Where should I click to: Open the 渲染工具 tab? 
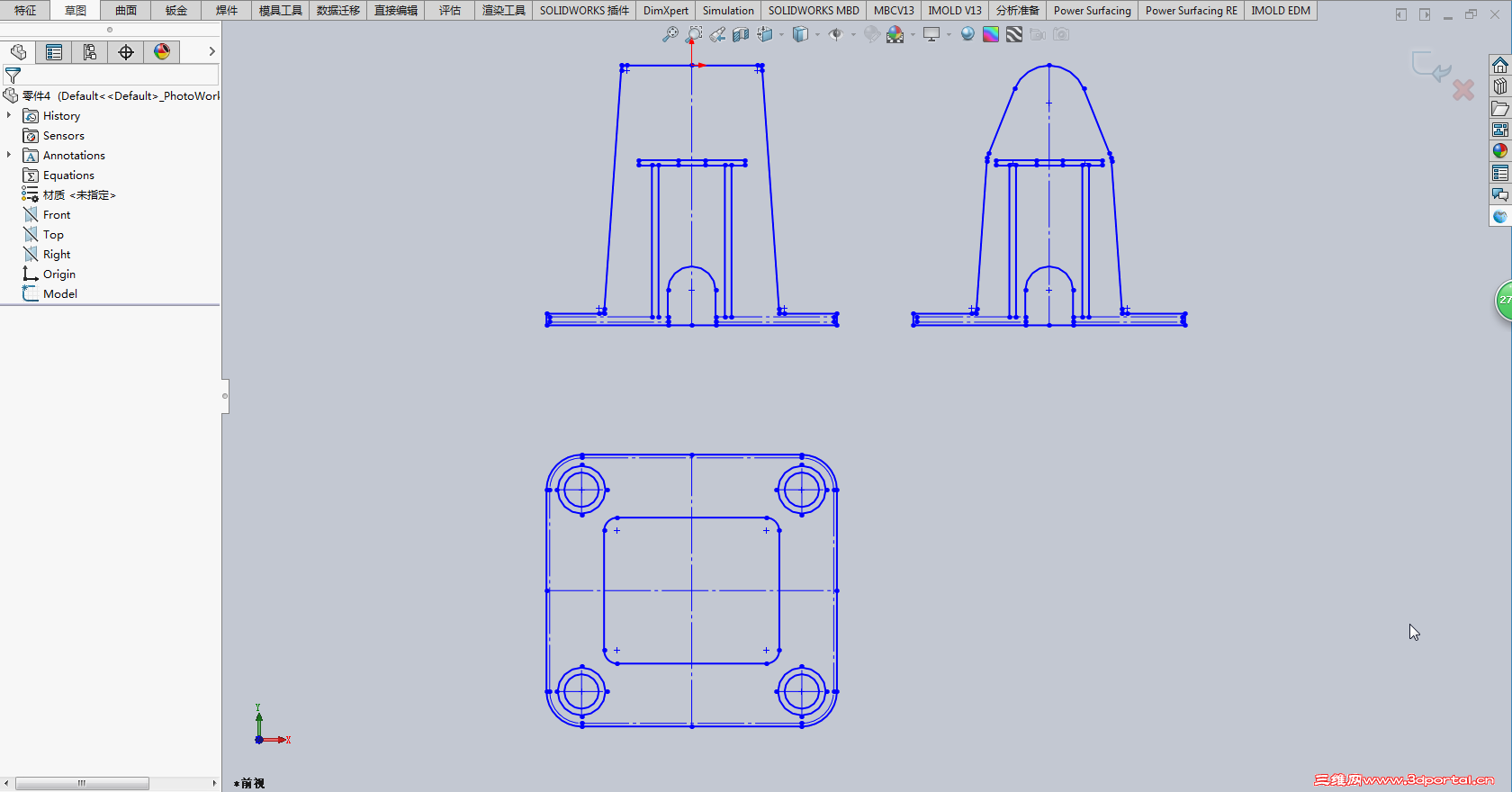[x=504, y=11]
